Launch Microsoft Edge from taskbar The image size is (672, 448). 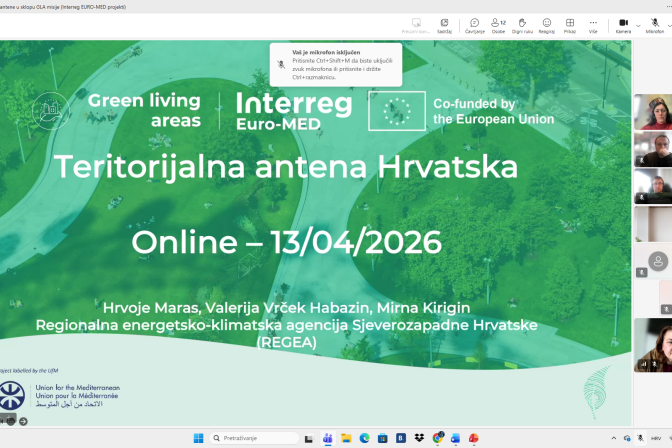pyautogui.click(x=364, y=438)
